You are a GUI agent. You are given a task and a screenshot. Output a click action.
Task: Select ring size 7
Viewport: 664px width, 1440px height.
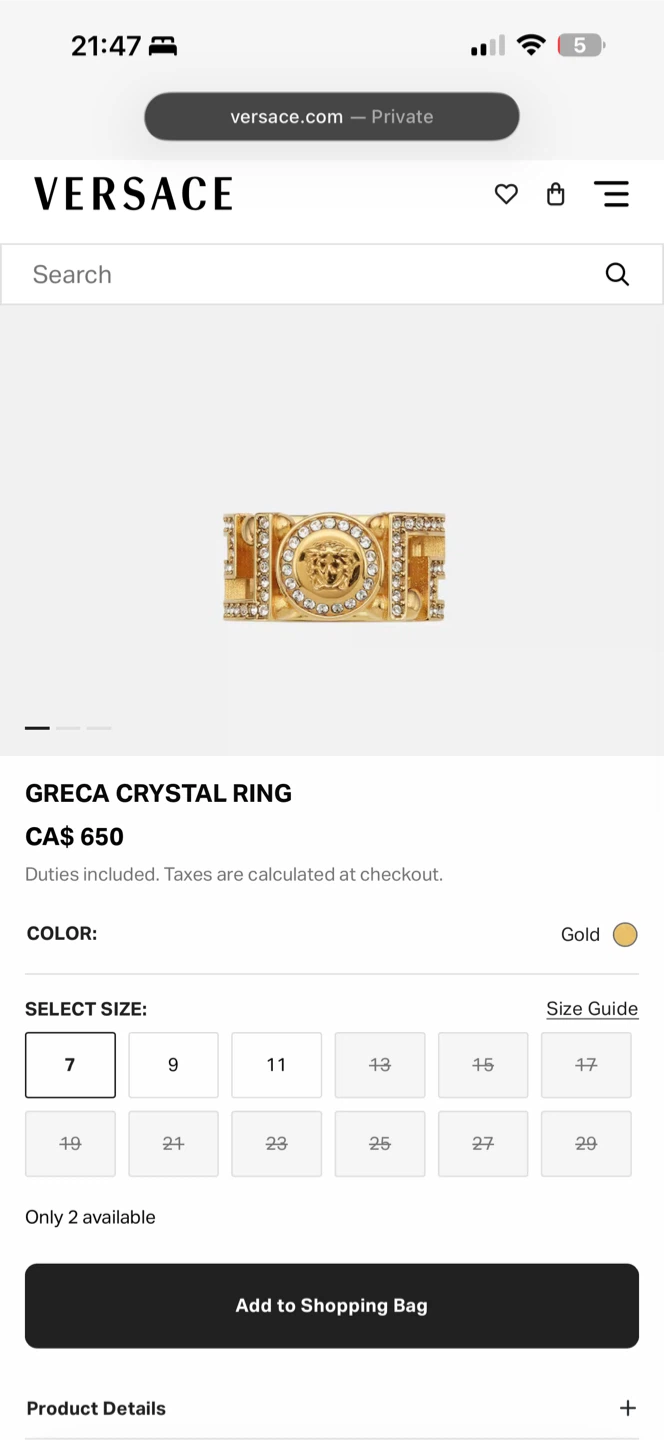(70, 1064)
